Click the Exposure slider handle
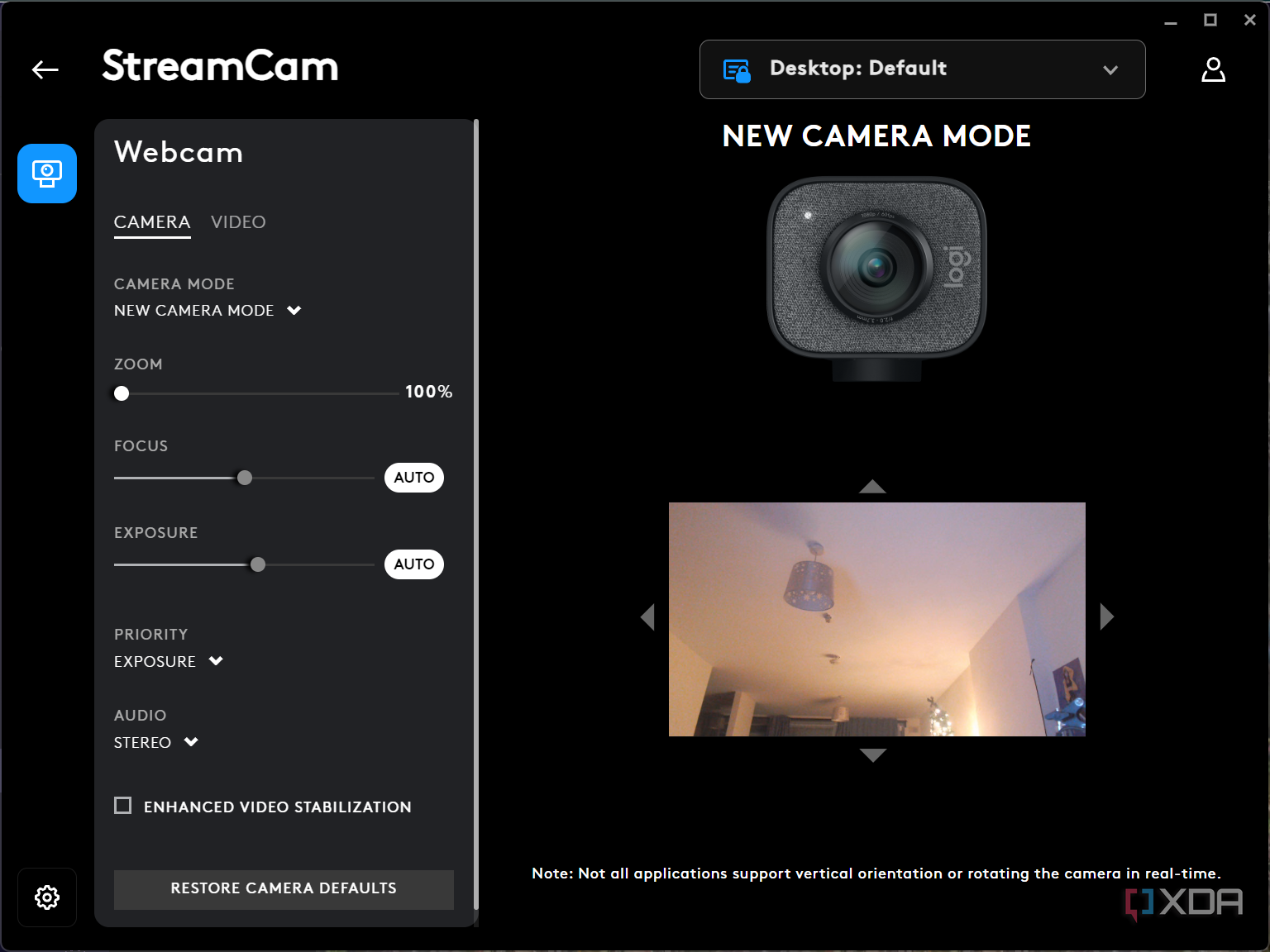The height and width of the screenshot is (952, 1270). (x=258, y=564)
